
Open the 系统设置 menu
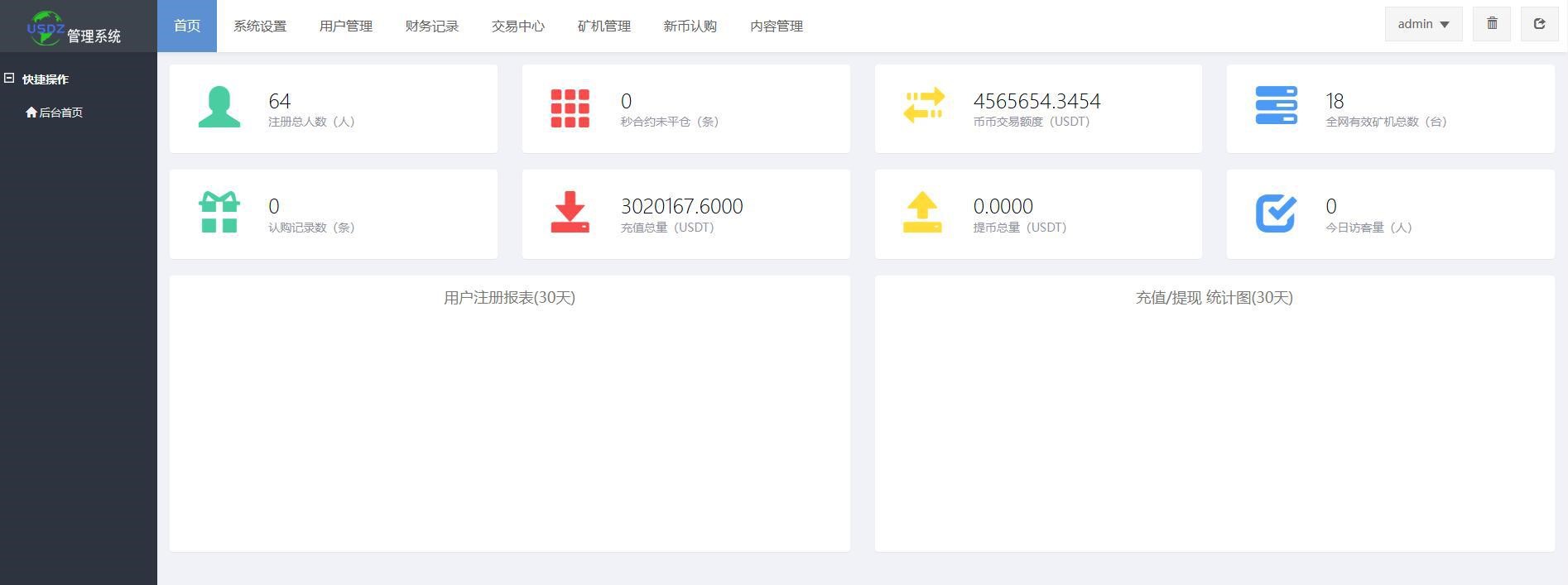(260, 26)
